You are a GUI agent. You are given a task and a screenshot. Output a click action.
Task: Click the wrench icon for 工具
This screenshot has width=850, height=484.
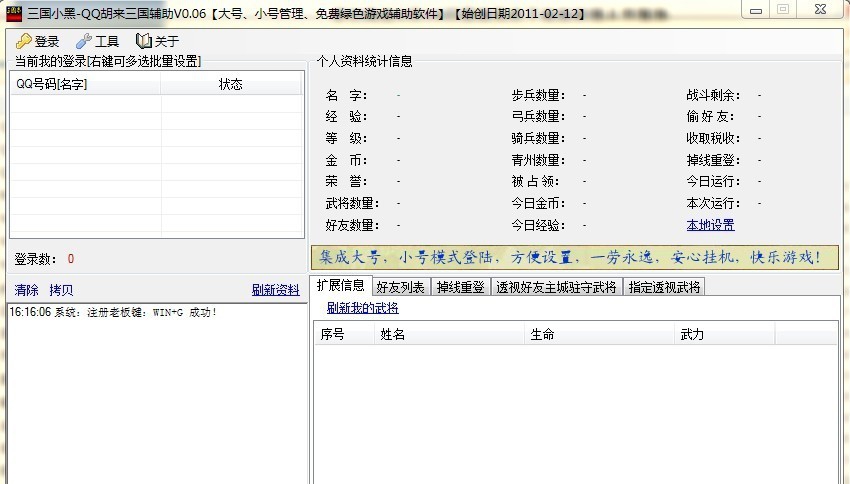[x=83, y=41]
